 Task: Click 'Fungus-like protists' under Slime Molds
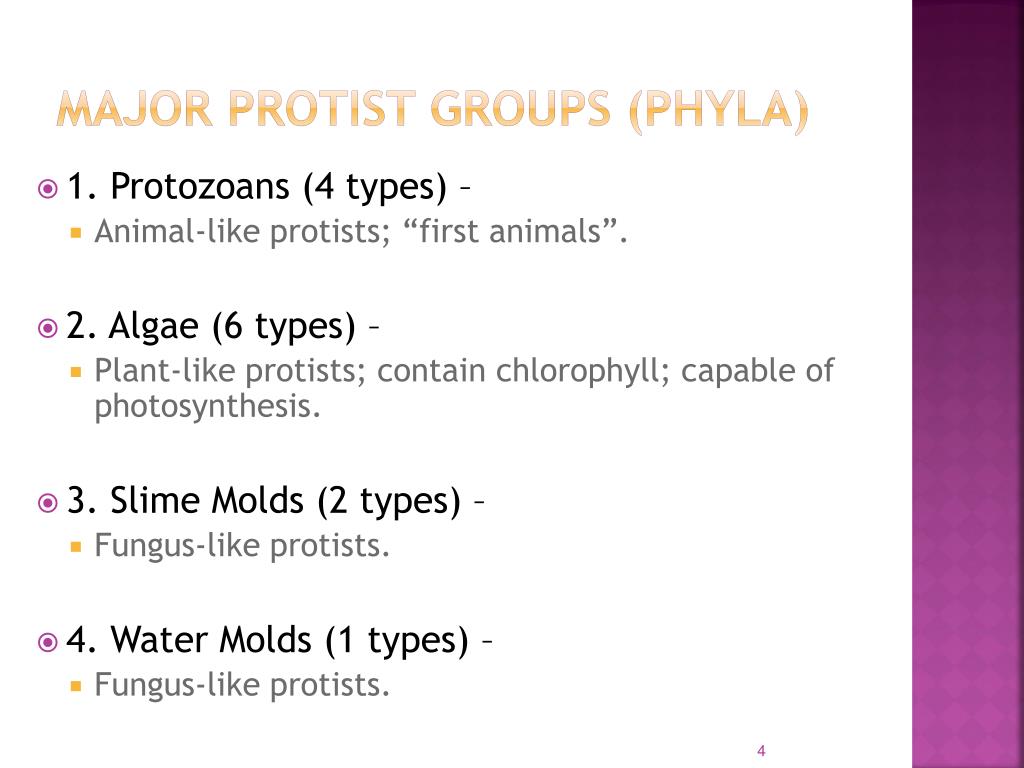[x=241, y=546]
